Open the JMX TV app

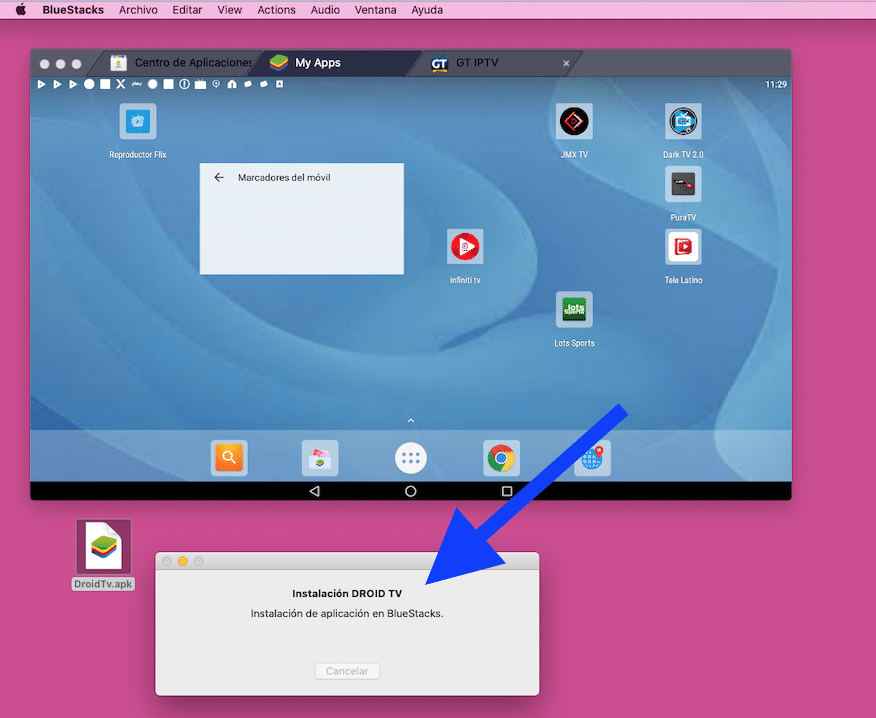tap(574, 121)
